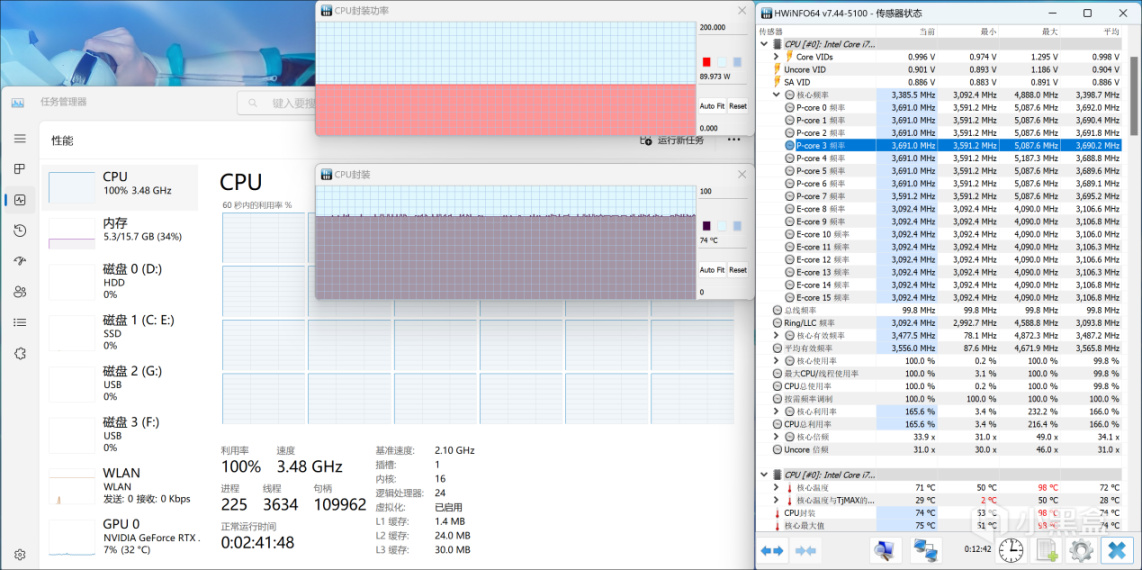Select 磁盘 1 (C: E:) SSD entry
This screenshot has width=1142, height=570.
(x=119, y=333)
